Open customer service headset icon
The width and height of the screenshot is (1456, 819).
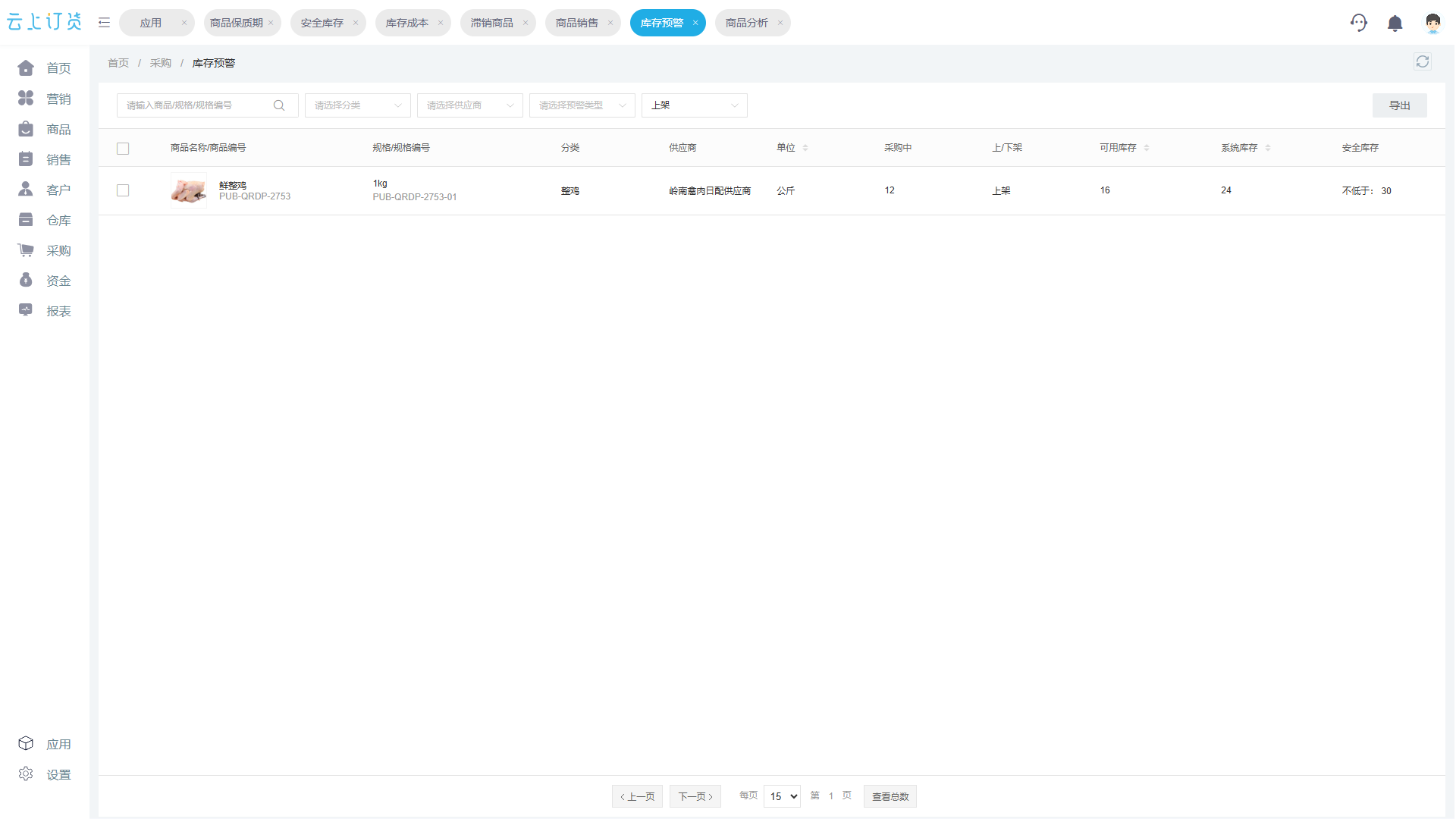point(1358,23)
